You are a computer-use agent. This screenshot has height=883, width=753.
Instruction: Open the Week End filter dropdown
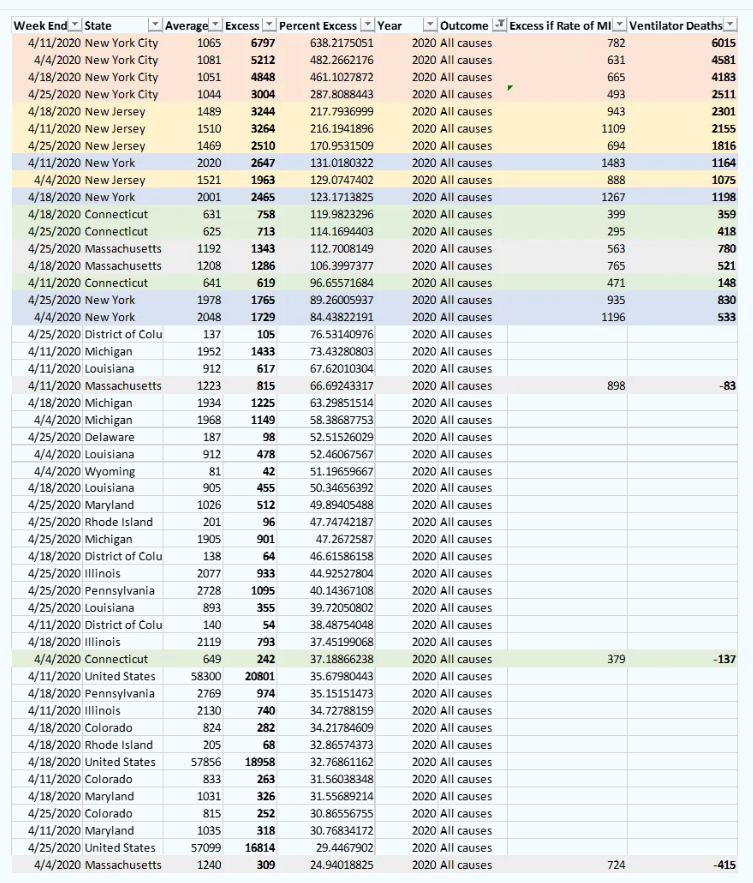pyautogui.click(x=74, y=24)
